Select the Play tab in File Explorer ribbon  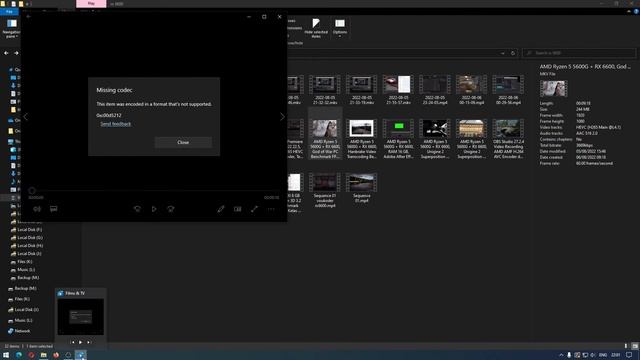point(91,4)
